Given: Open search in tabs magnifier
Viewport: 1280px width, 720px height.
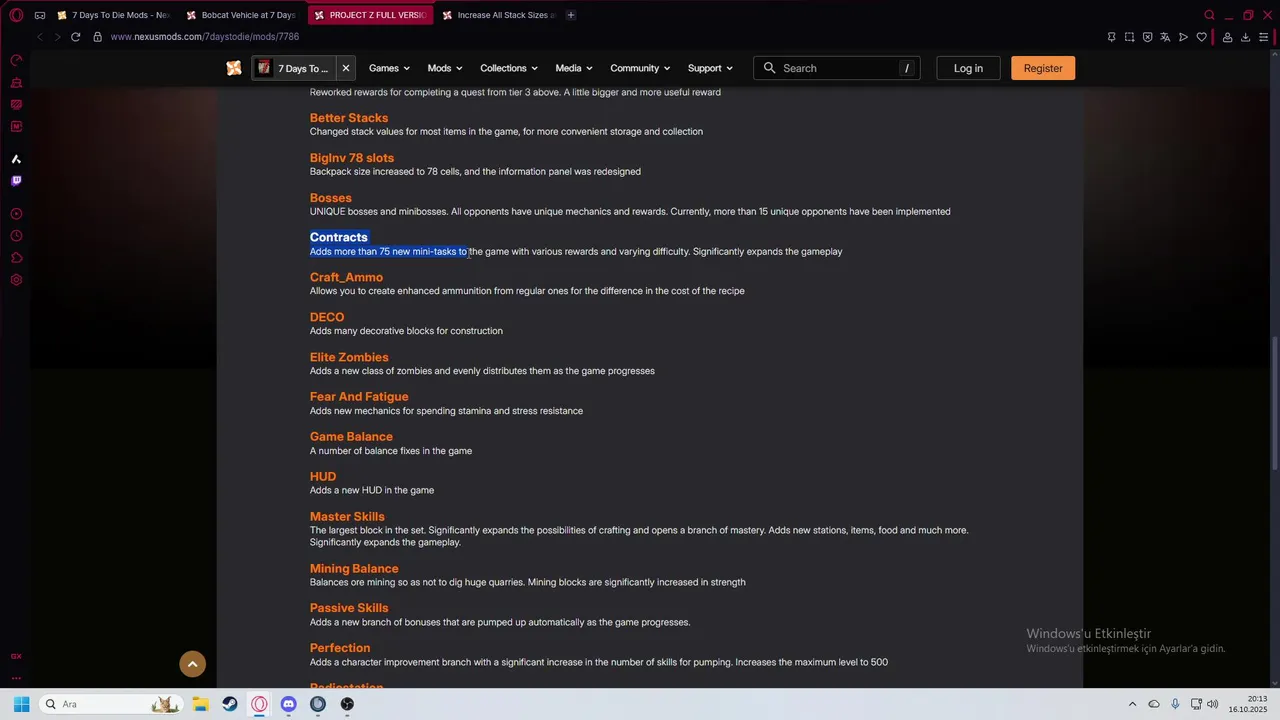Looking at the screenshot, I should 1209,15.
